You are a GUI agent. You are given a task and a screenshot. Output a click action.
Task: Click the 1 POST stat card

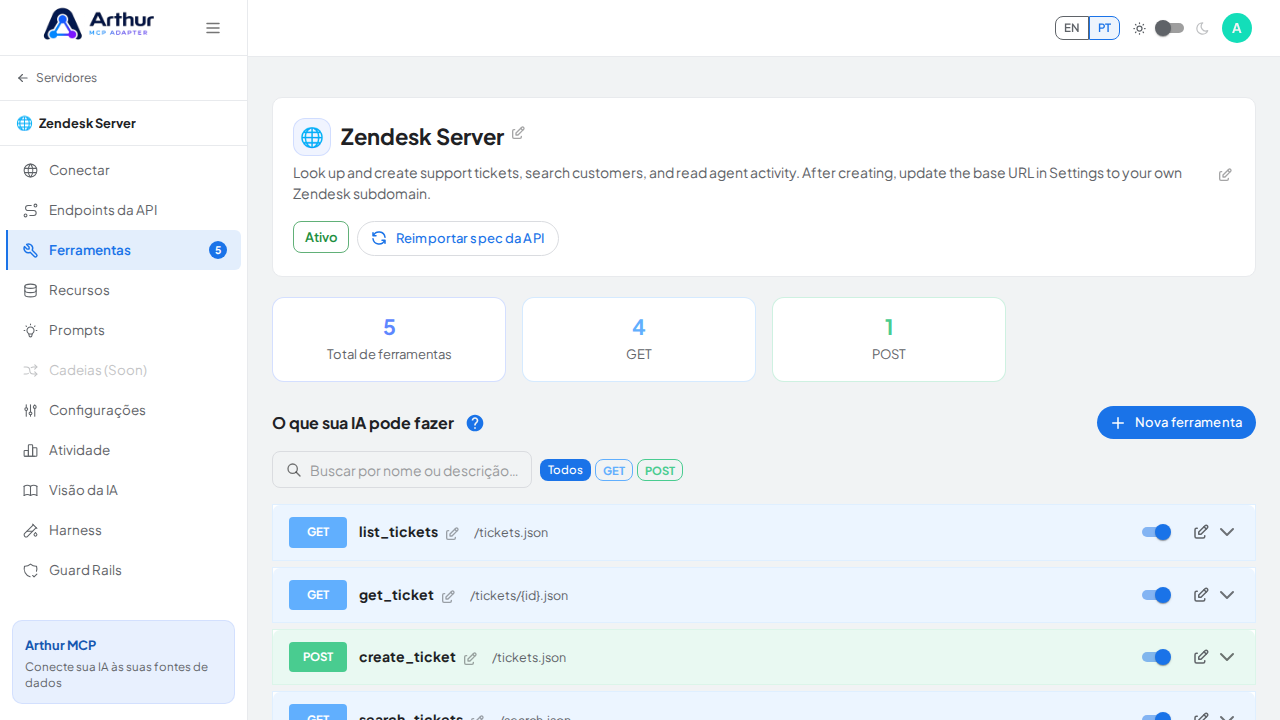pos(889,339)
